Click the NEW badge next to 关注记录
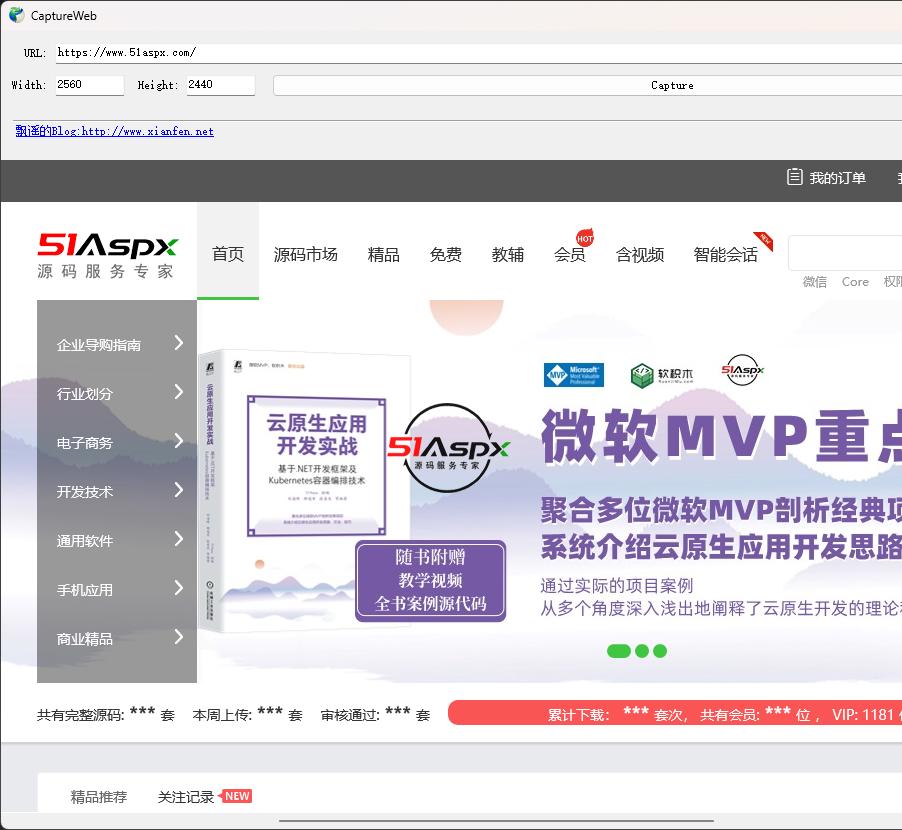 [236, 796]
